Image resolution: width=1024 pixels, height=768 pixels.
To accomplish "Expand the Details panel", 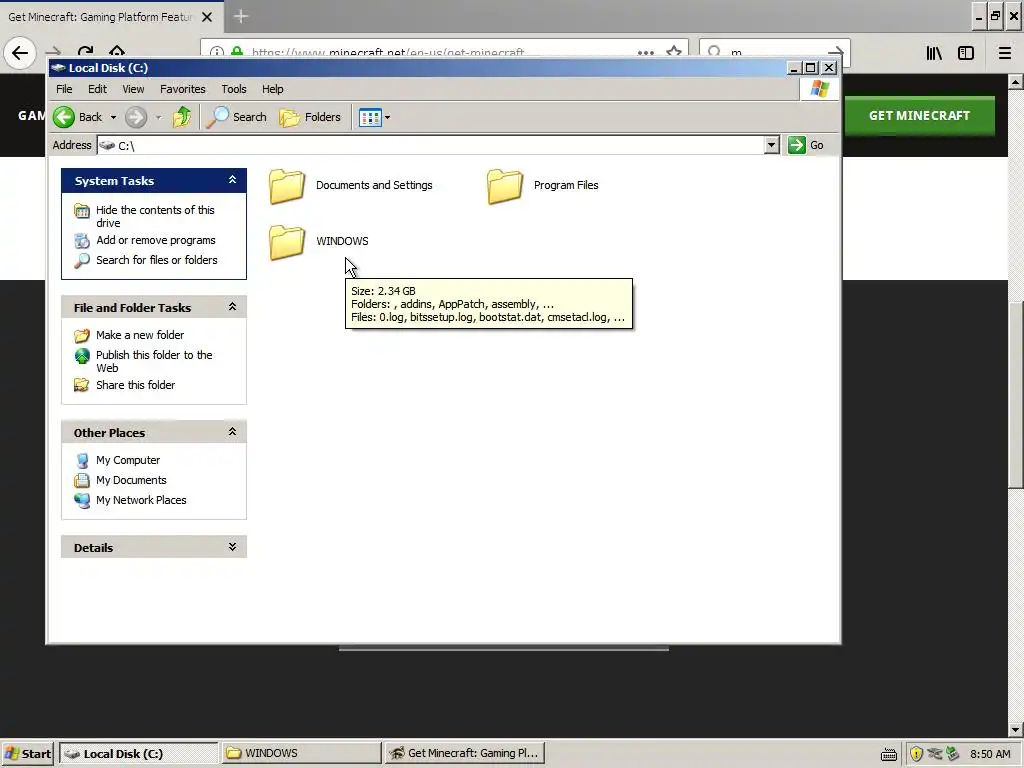I will (232, 547).
